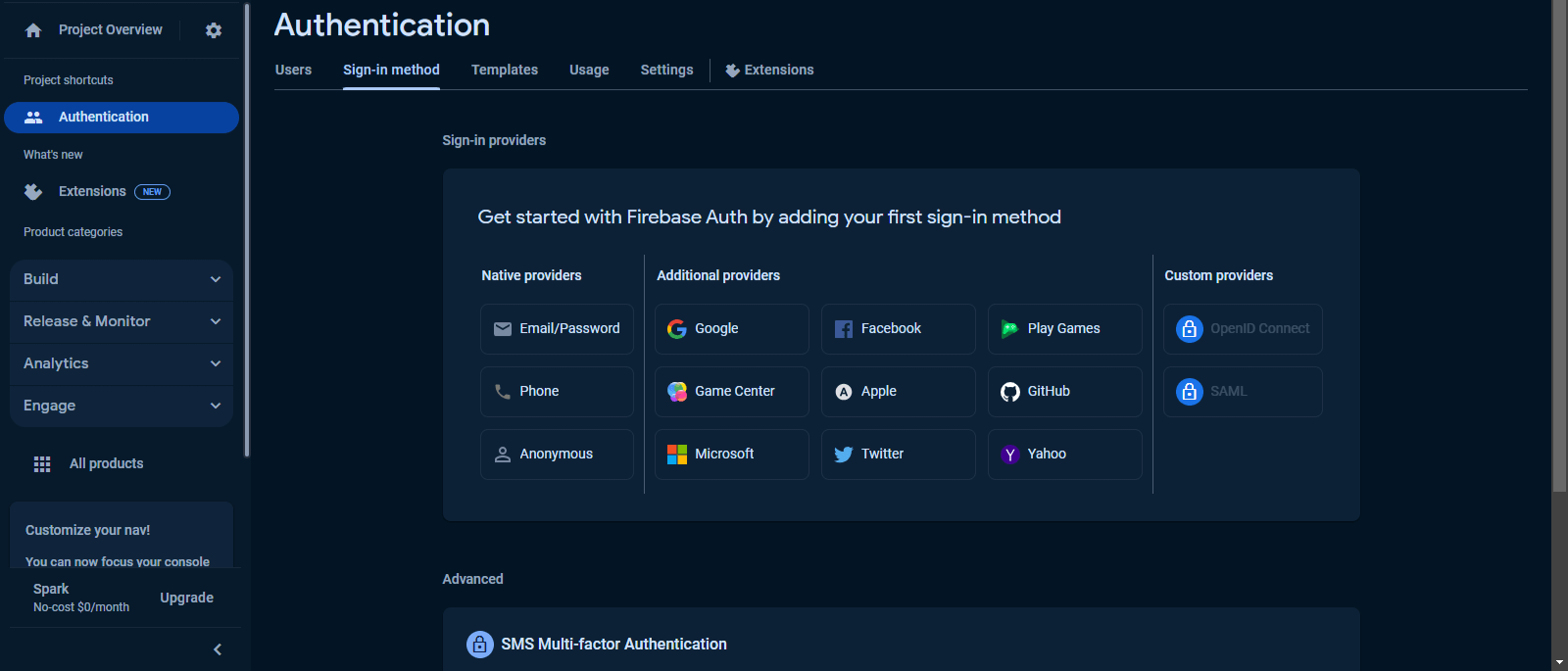Click the Extensions tab puzzle icon
The height and width of the screenshot is (671, 1568).
732,71
